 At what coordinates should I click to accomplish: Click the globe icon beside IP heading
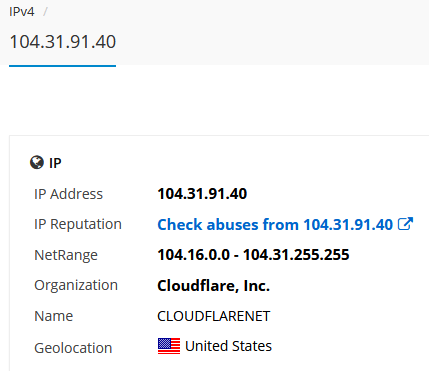[x=37, y=163]
